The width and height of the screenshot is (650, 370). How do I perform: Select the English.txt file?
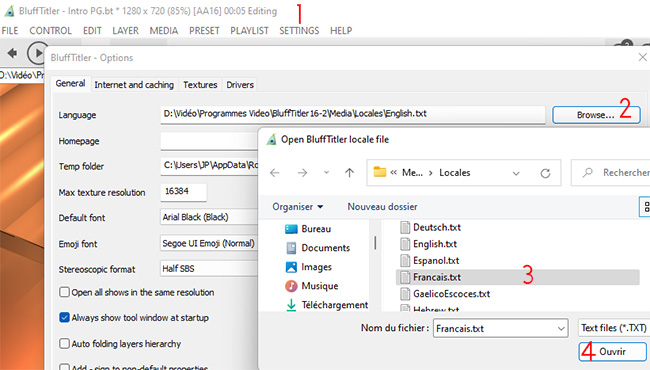tap(429, 244)
